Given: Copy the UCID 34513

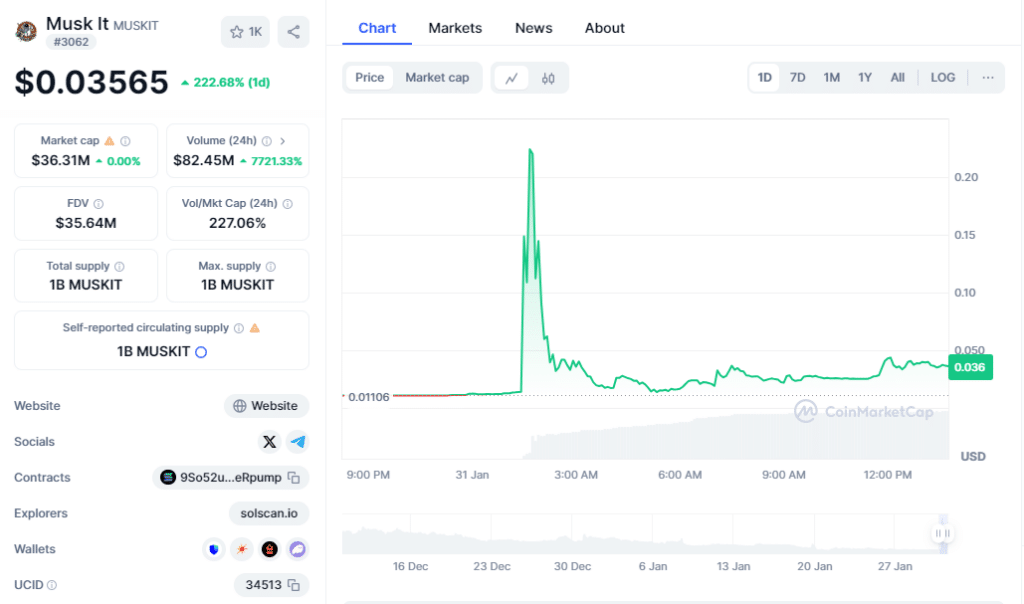Looking at the screenshot, I should (x=295, y=585).
